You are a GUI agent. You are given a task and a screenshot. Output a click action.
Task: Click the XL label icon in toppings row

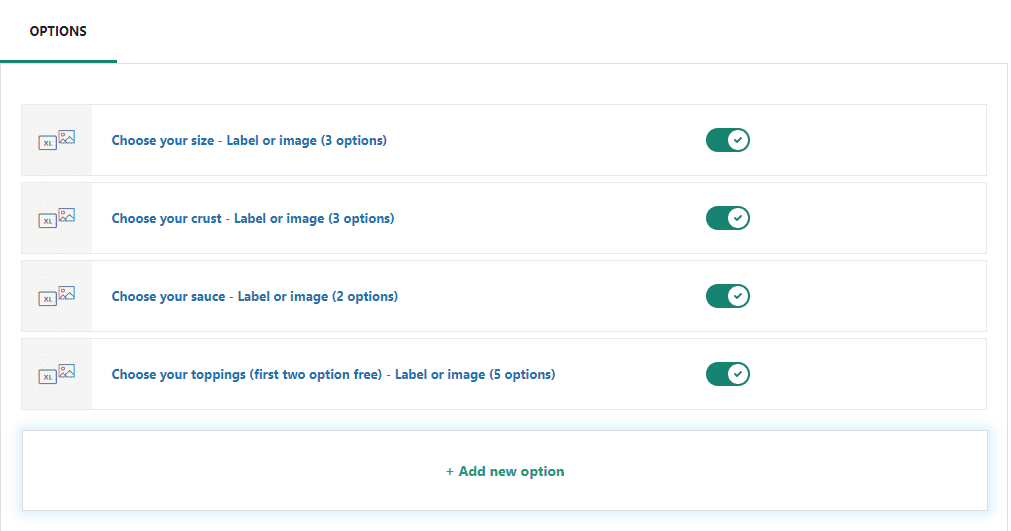click(48, 377)
